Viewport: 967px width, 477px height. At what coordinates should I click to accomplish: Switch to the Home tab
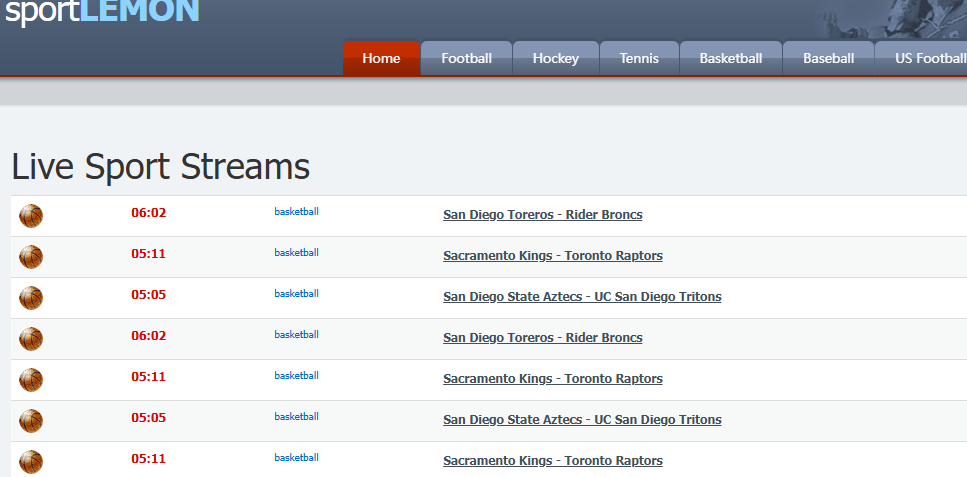pyautogui.click(x=381, y=59)
